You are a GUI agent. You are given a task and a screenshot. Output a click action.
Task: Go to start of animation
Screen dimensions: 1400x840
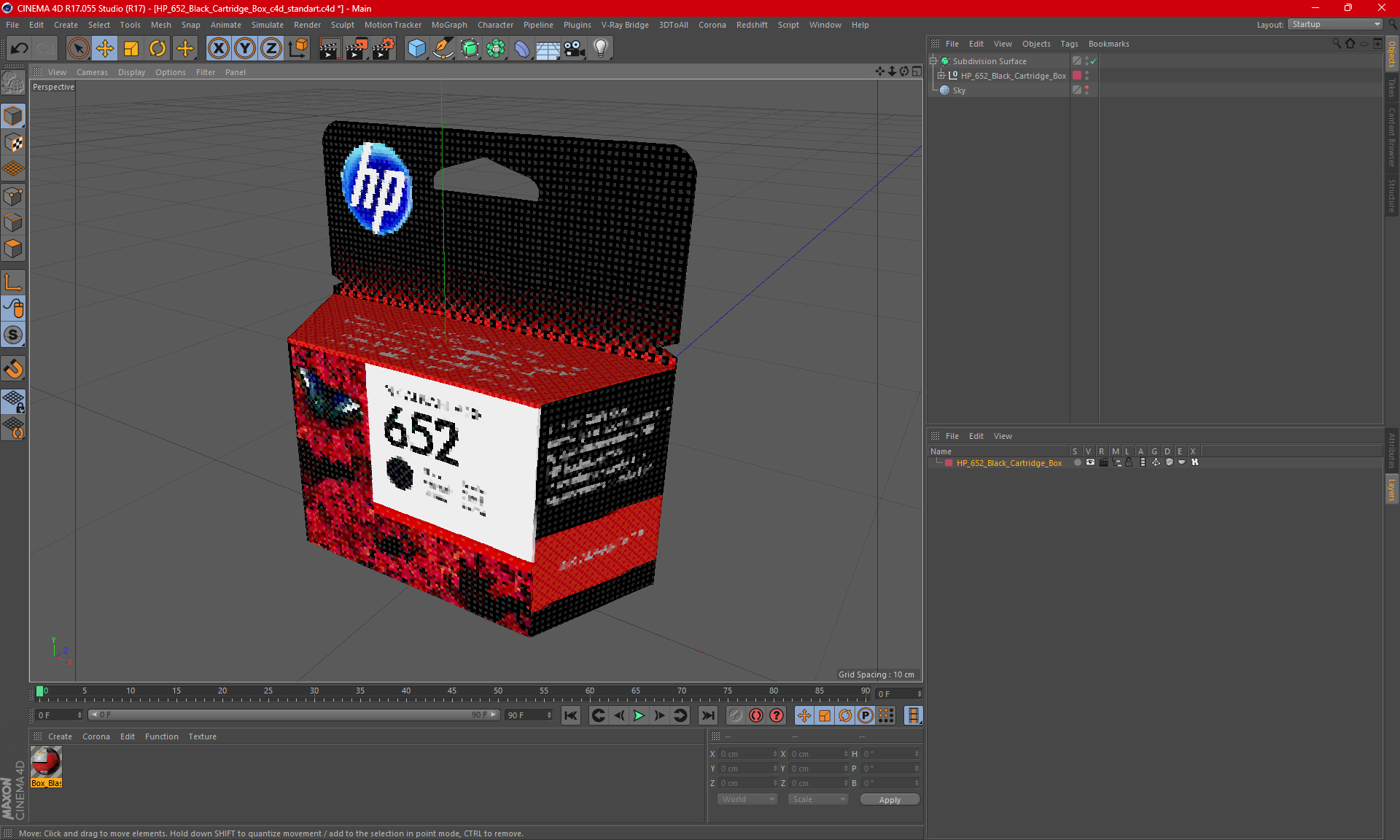pyautogui.click(x=571, y=715)
